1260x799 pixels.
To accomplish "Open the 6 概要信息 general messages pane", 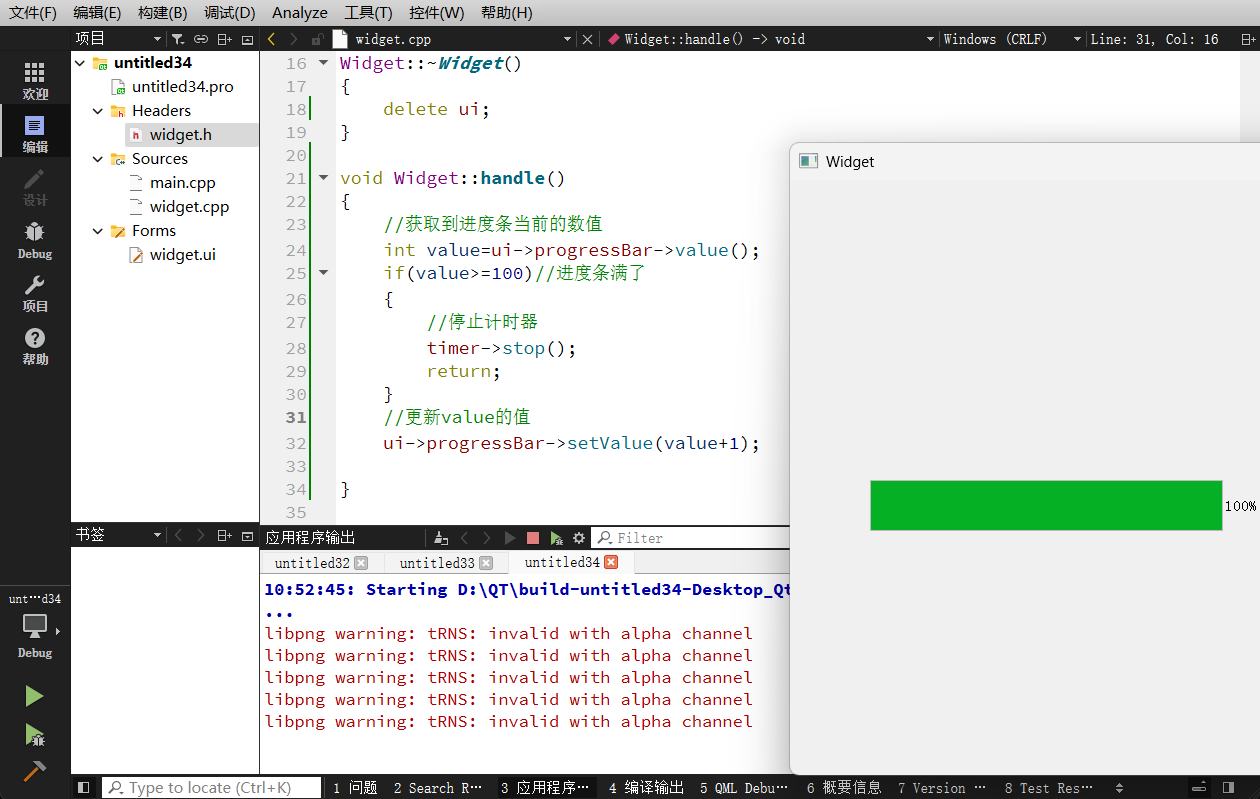I will pos(844,788).
